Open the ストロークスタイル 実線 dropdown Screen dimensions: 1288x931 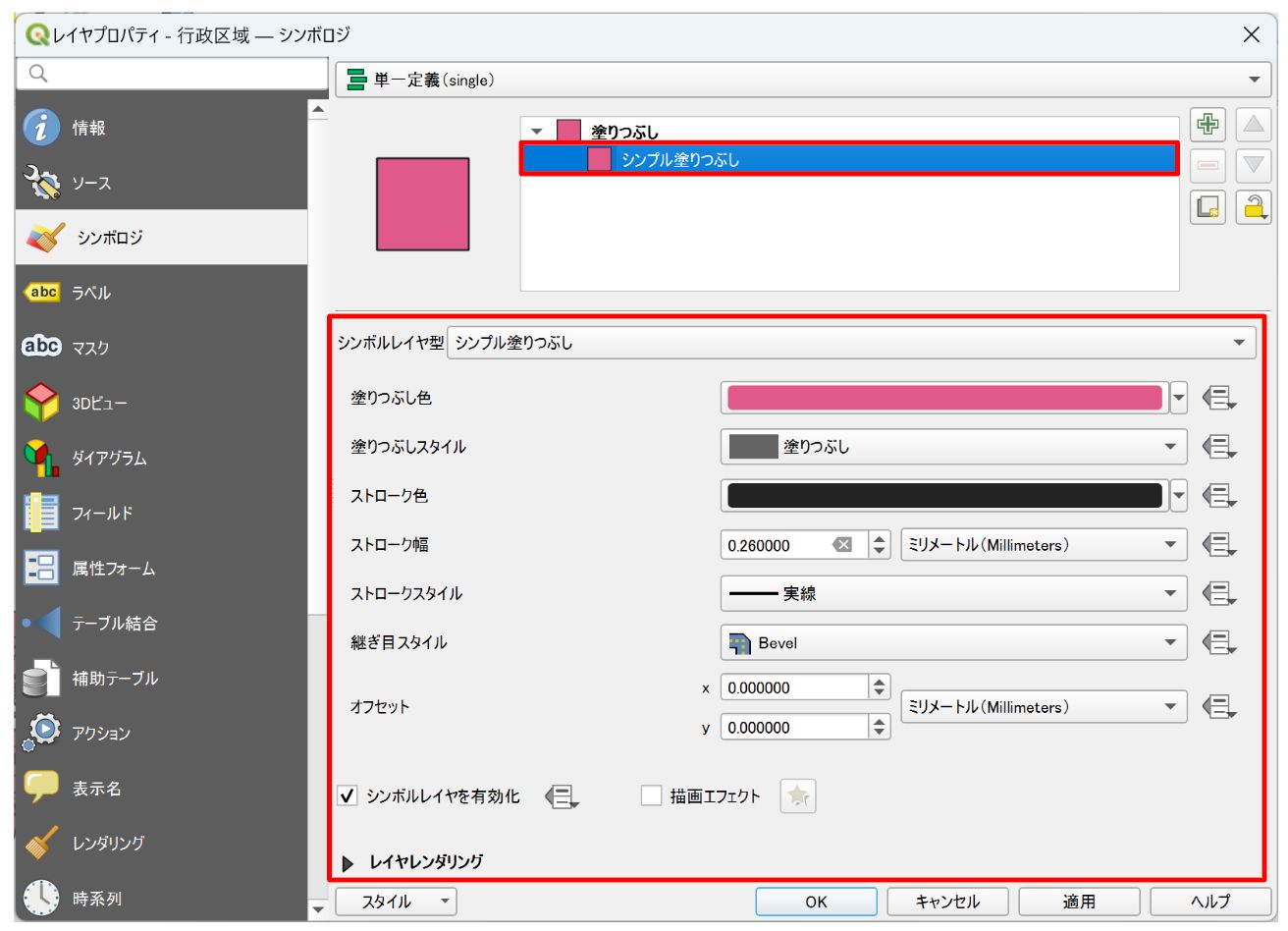pos(953,594)
